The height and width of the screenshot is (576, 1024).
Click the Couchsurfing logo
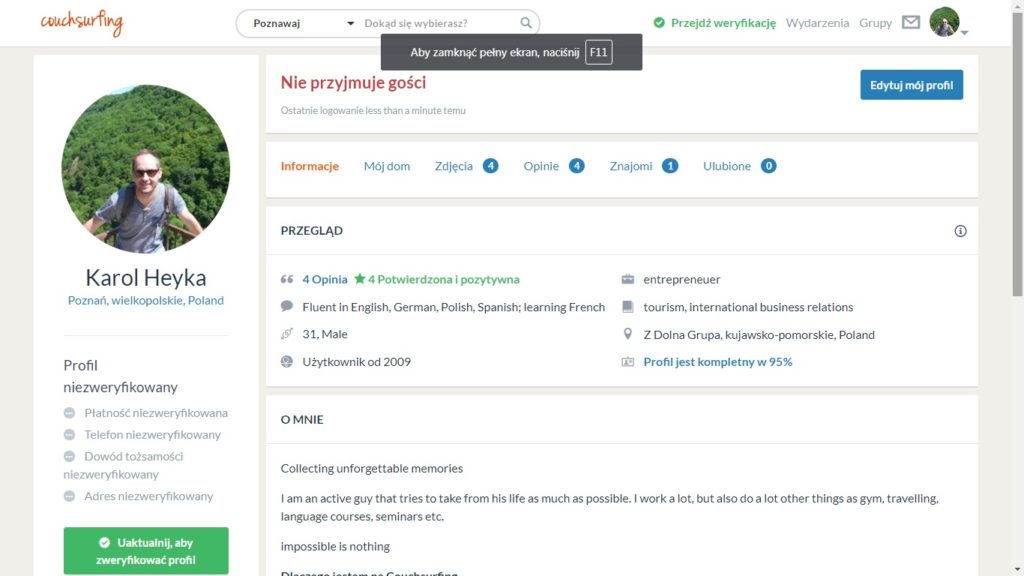tap(82, 24)
